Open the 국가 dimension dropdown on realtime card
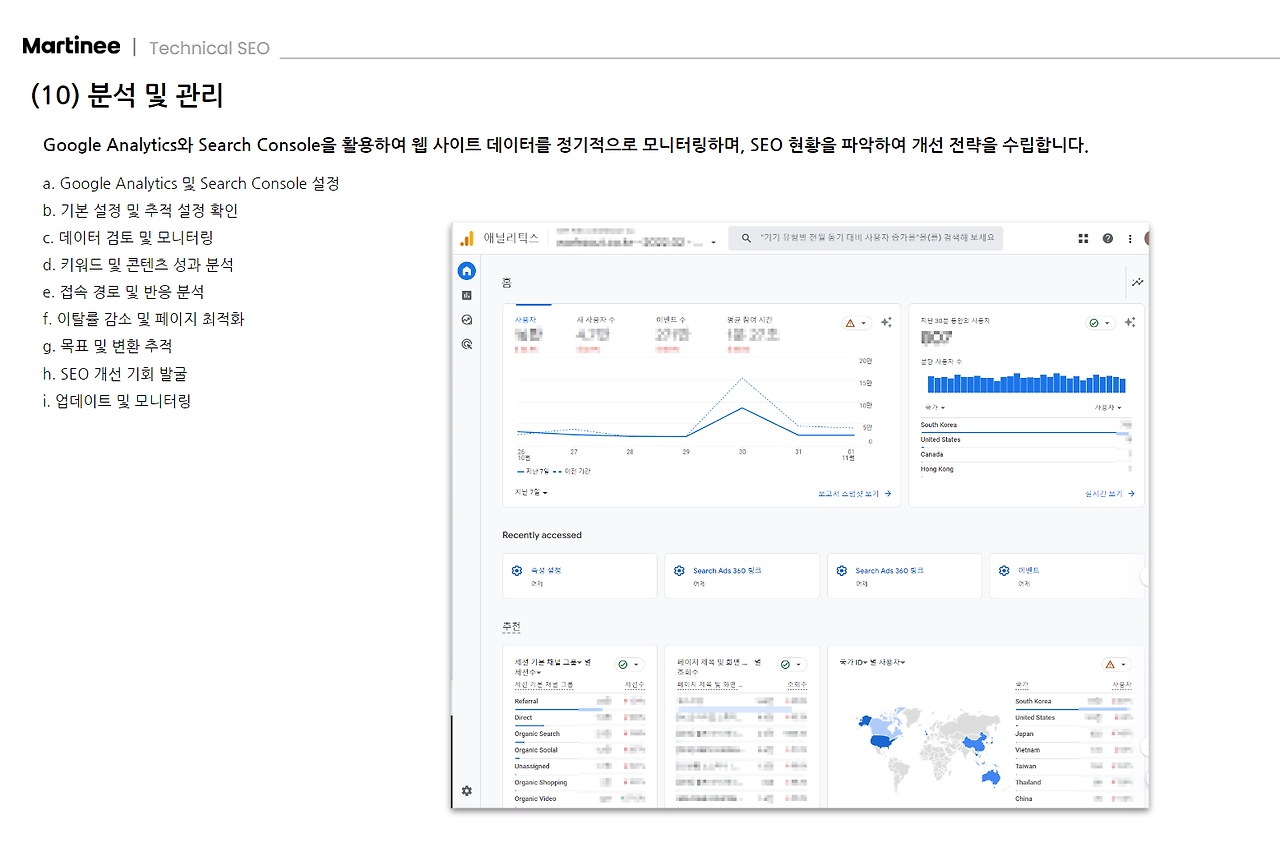 pyautogui.click(x=933, y=407)
